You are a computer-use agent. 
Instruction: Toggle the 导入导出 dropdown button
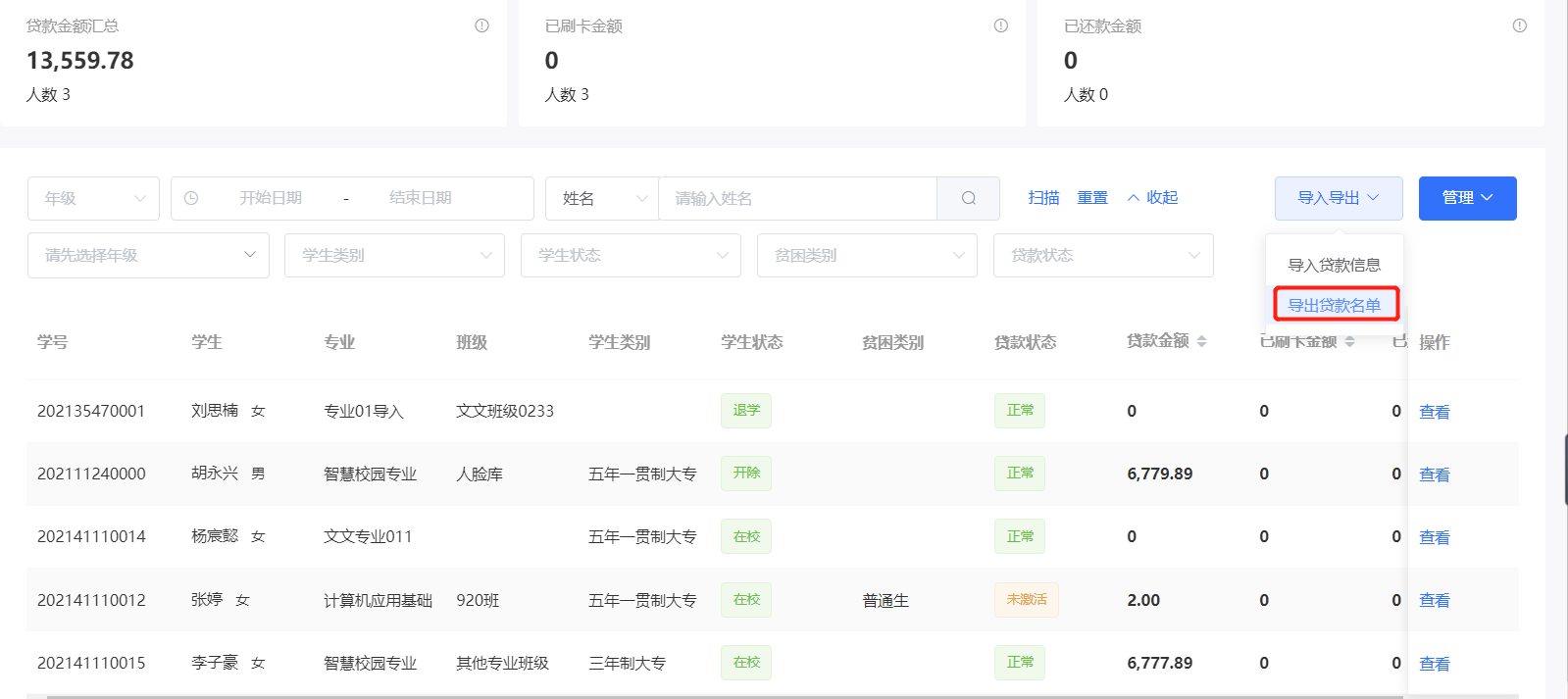pos(1339,198)
